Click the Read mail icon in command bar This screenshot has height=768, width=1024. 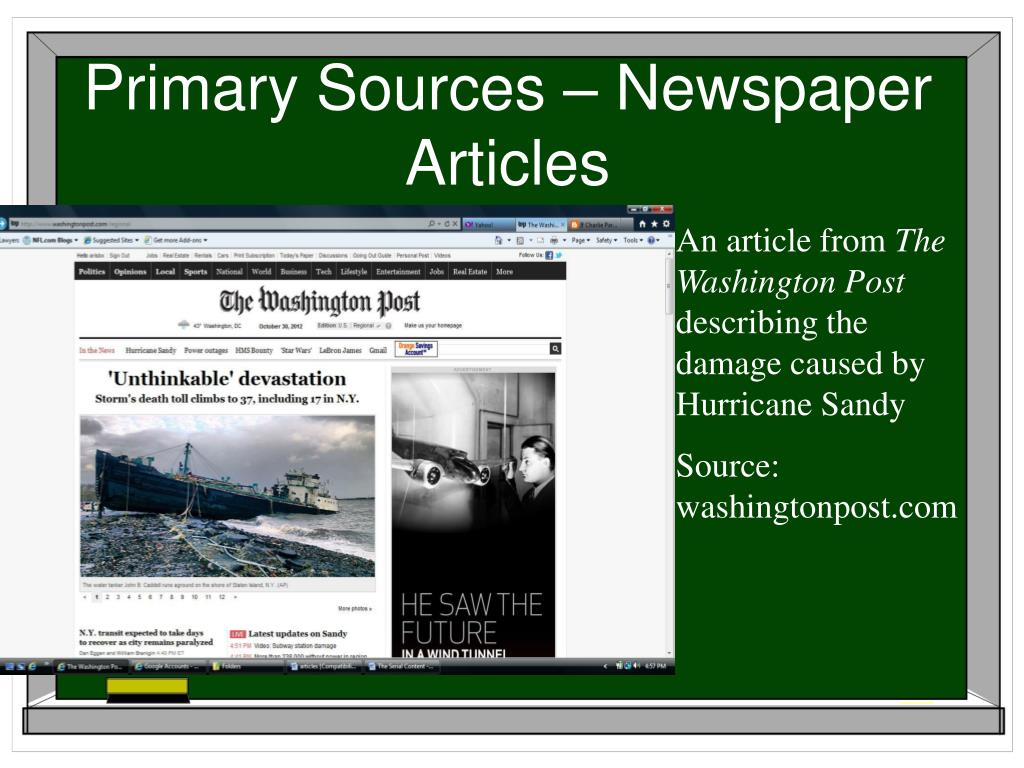[x=541, y=240]
